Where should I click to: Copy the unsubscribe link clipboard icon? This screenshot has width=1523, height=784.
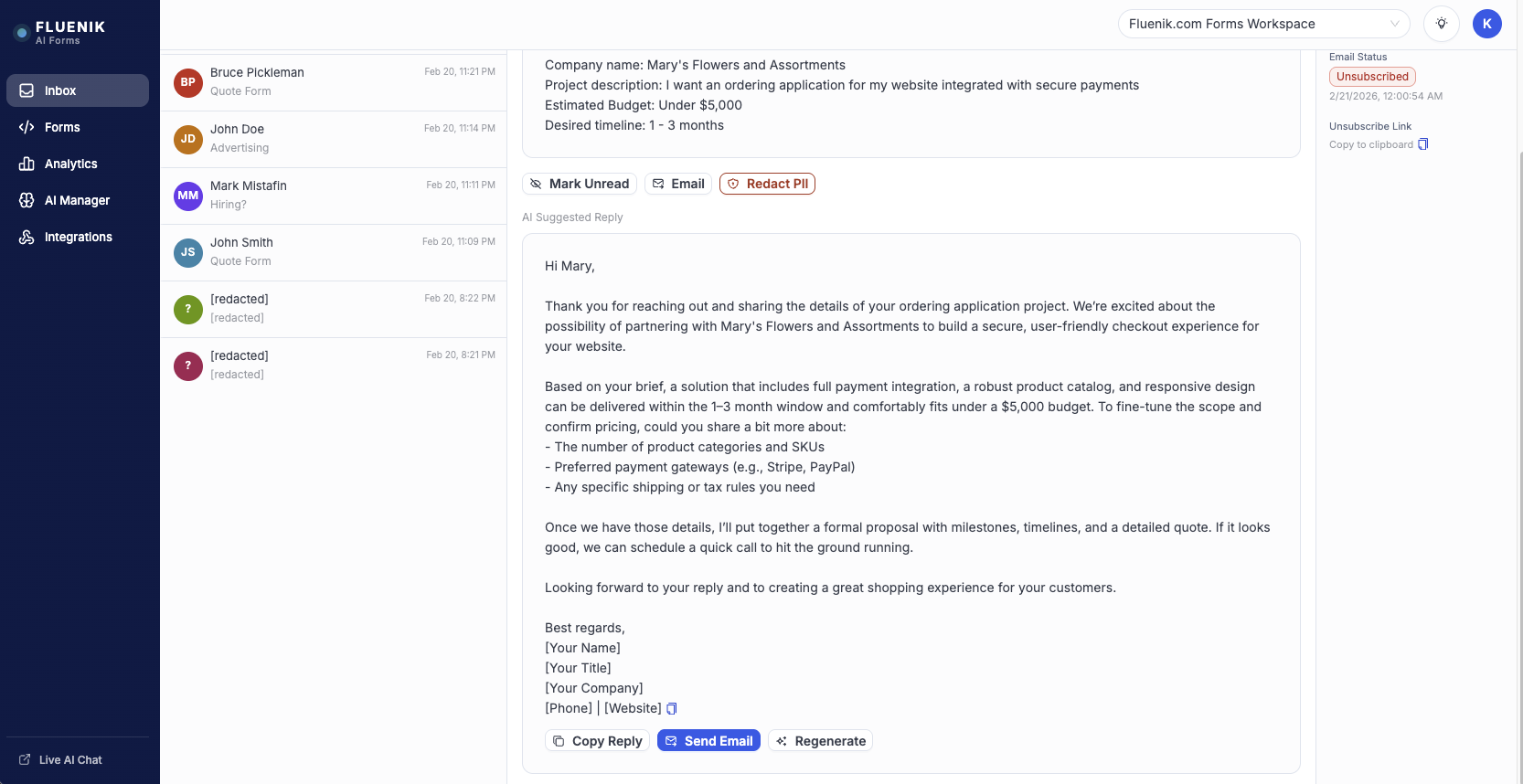[1422, 144]
